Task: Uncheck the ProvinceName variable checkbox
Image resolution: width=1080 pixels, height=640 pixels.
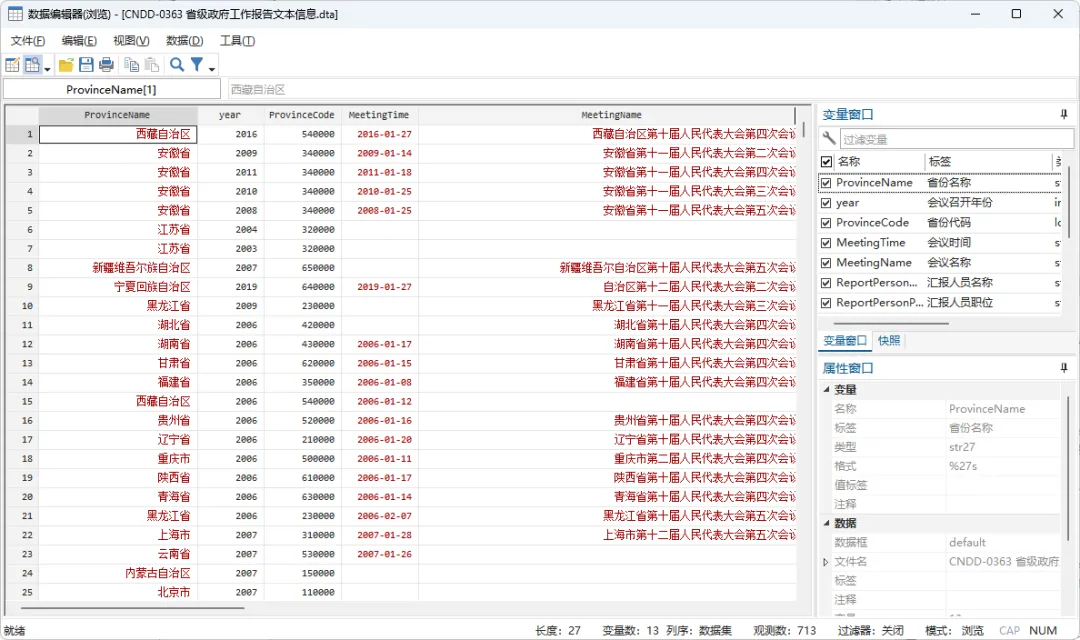Action: point(826,183)
